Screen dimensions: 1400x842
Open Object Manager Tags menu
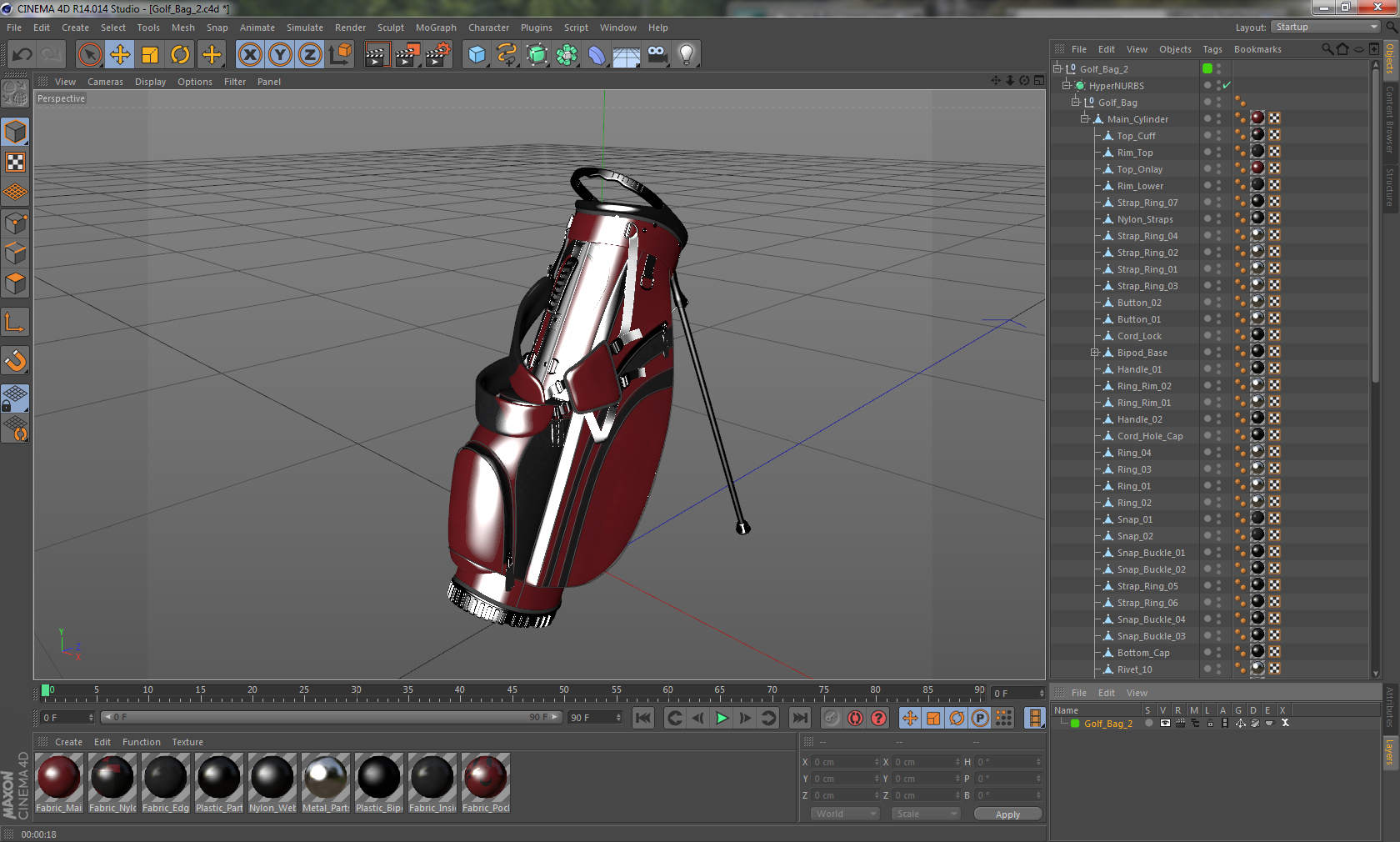(1212, 49)
